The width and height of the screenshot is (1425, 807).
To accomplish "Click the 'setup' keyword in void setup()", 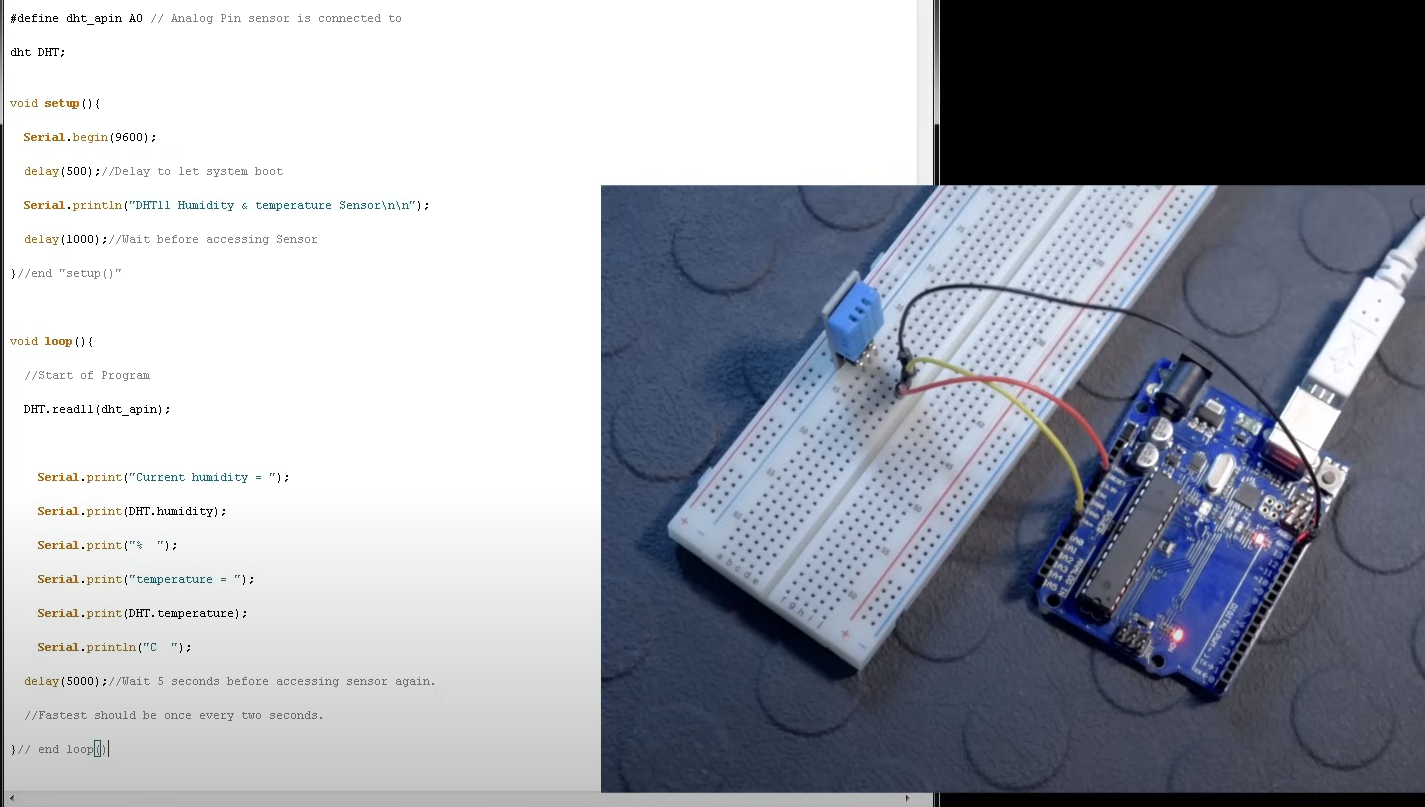I will point(61,104).
